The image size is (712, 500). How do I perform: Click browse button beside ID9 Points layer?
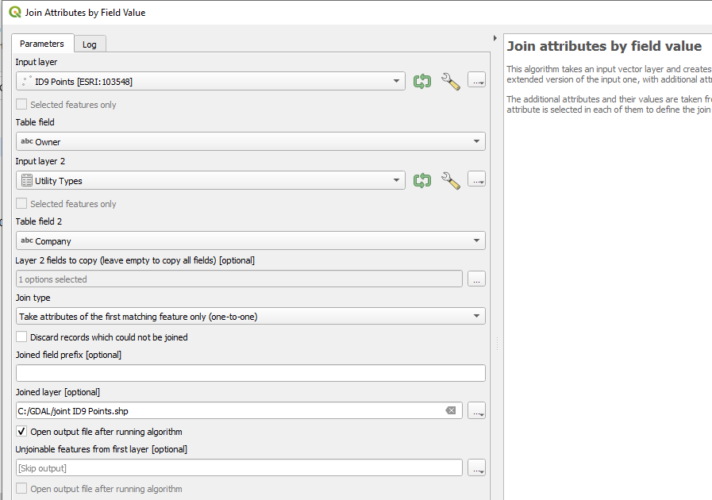click(x=476, y=81)
